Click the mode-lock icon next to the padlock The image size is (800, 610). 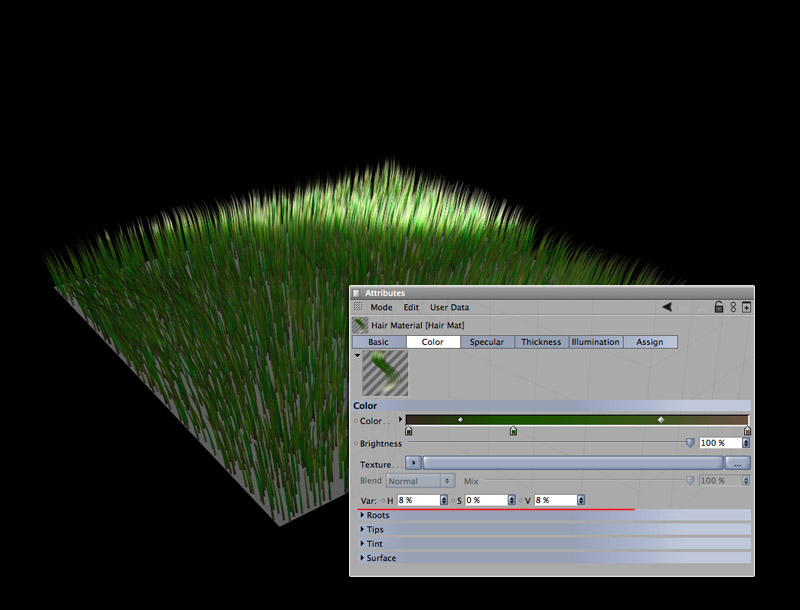point(732,307)
